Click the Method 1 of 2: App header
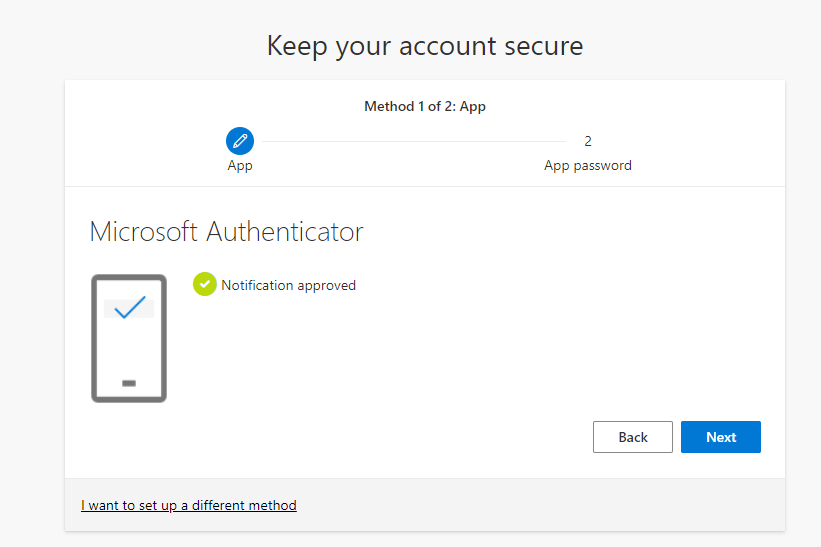 point(425,106)
